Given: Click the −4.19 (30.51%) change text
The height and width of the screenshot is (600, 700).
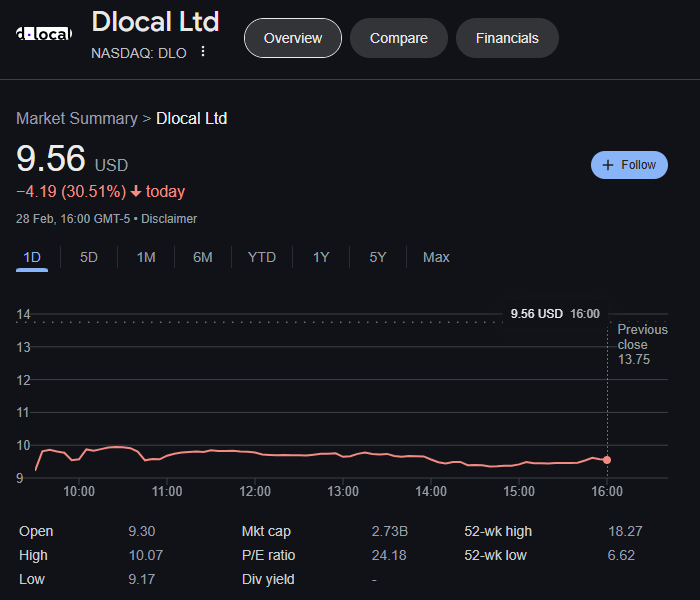Looking at the screenshot, I should click(x=71, y=192).
